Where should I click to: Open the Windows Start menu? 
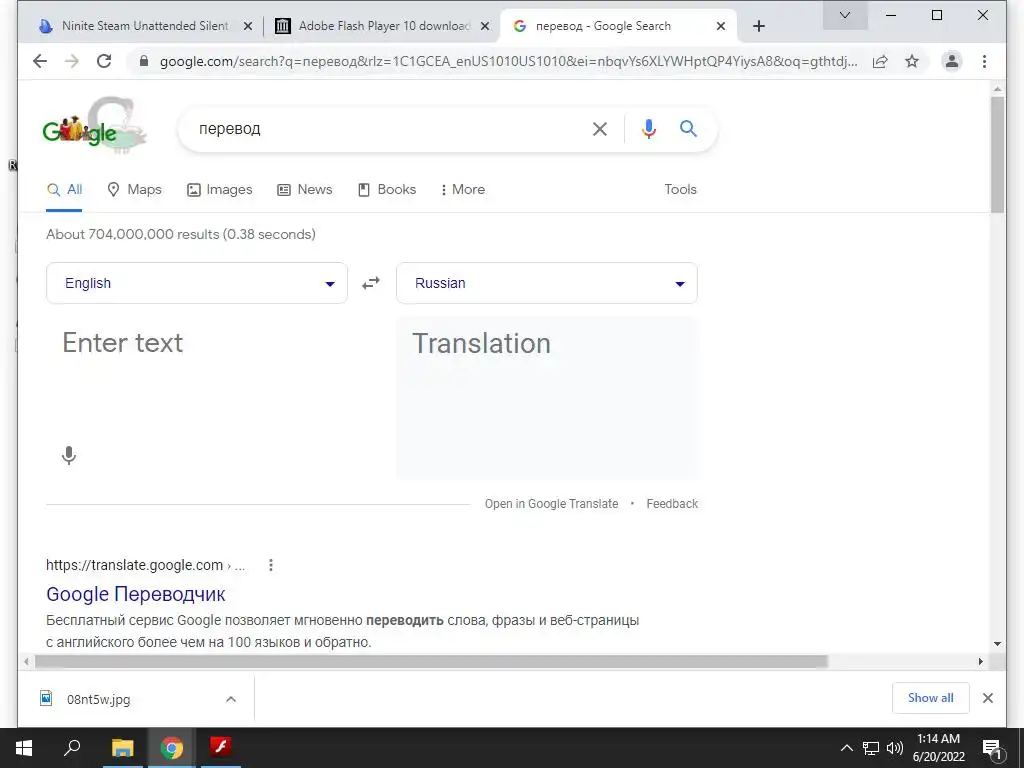click(x=24, y=748)
